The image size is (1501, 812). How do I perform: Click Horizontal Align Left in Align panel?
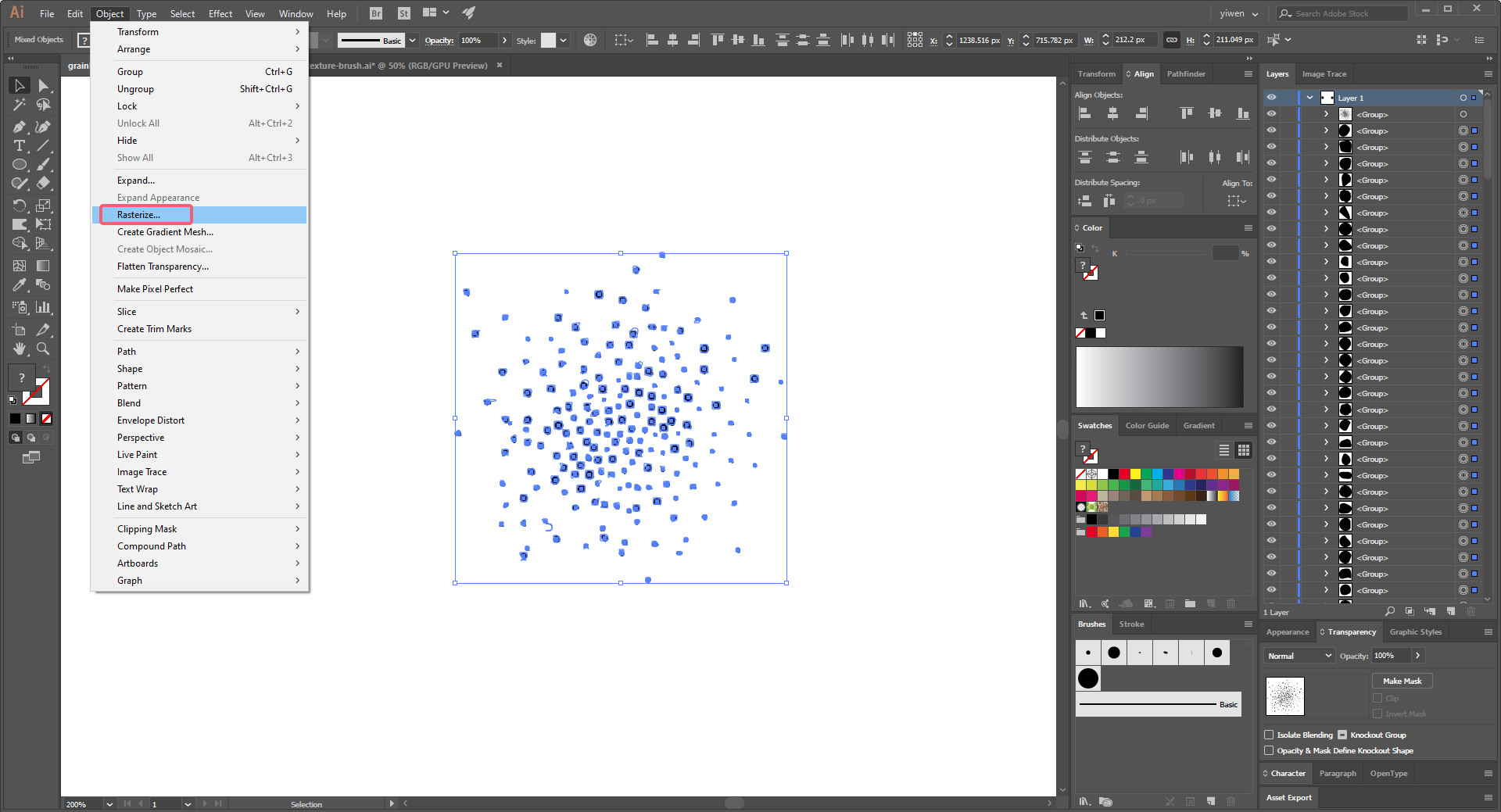[x=1084, y=113]
